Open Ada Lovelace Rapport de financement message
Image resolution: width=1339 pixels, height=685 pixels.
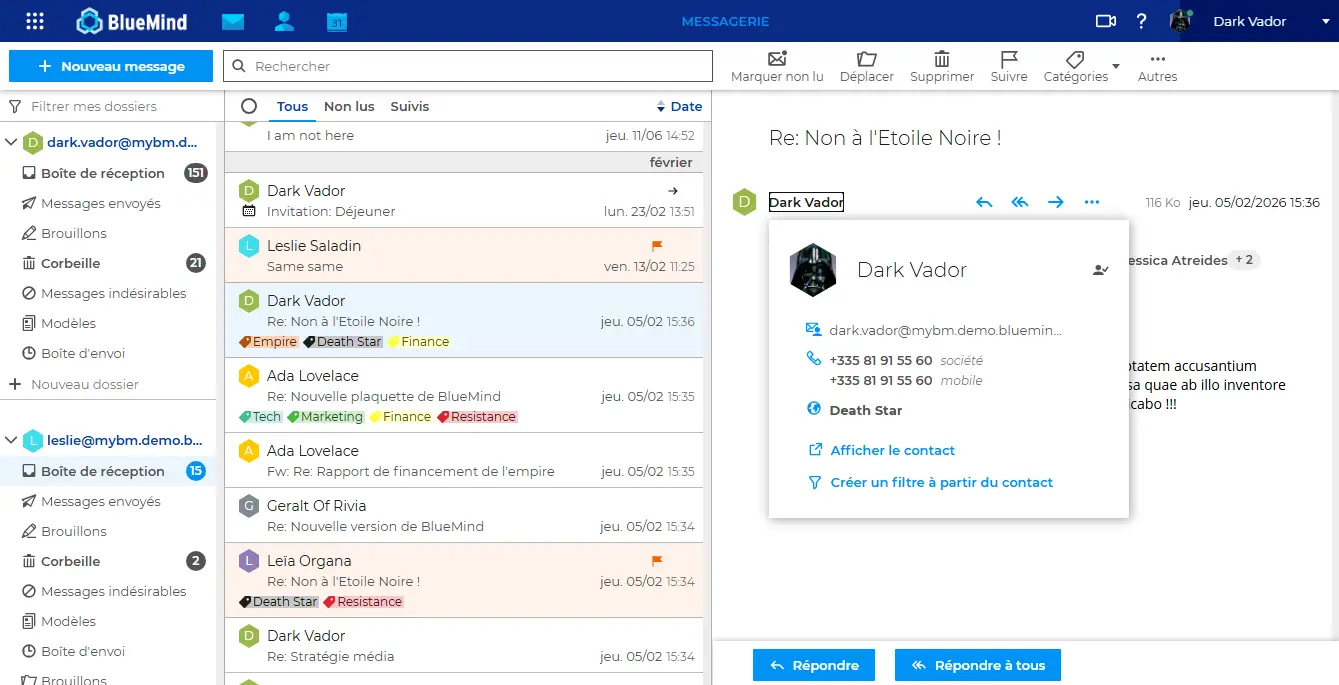click(x=464, y=461)
